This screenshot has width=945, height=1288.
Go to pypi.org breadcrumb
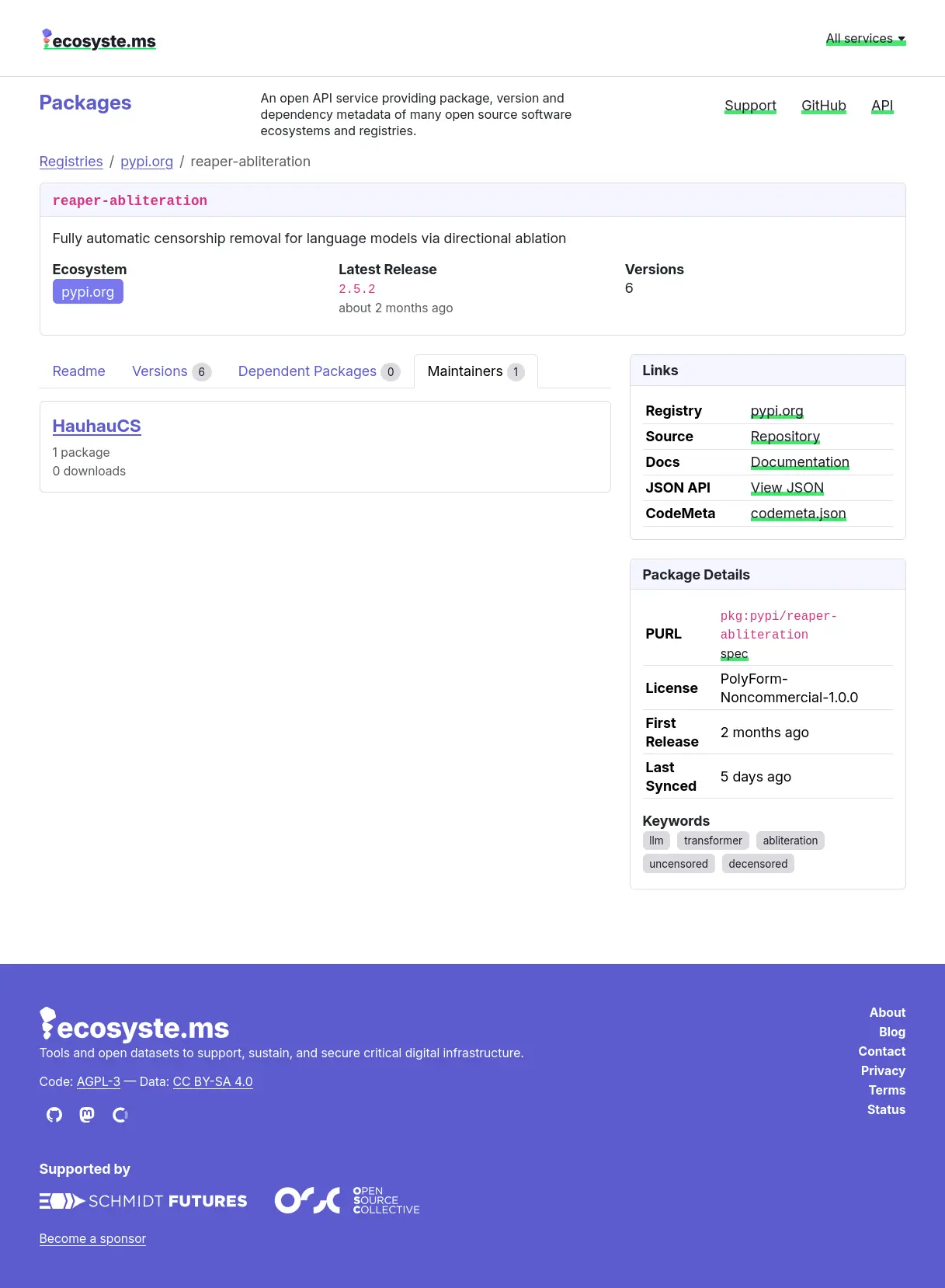point(147,162)
